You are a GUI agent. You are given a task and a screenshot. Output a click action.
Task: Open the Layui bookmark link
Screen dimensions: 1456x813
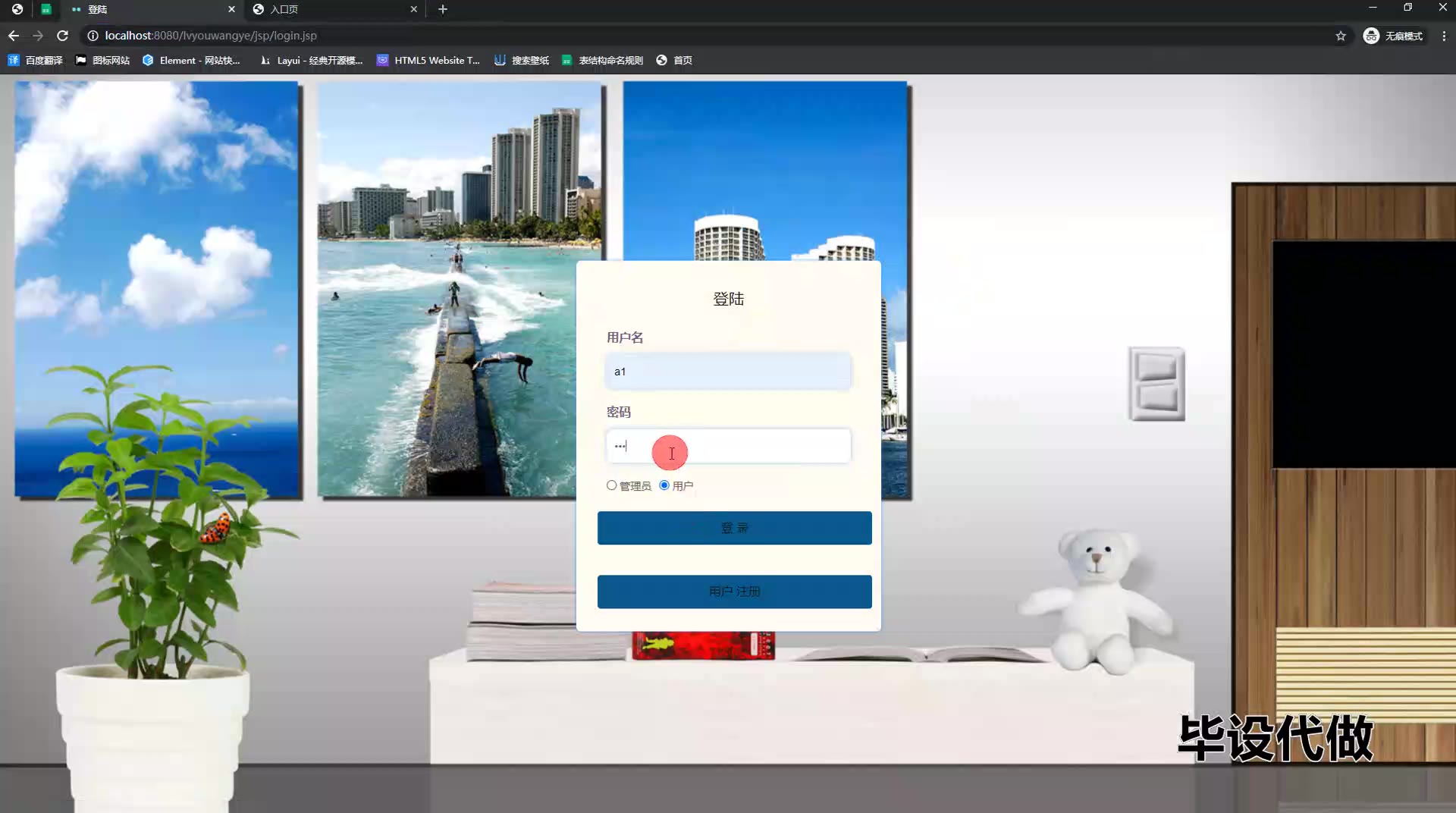[x=311, y=60]
